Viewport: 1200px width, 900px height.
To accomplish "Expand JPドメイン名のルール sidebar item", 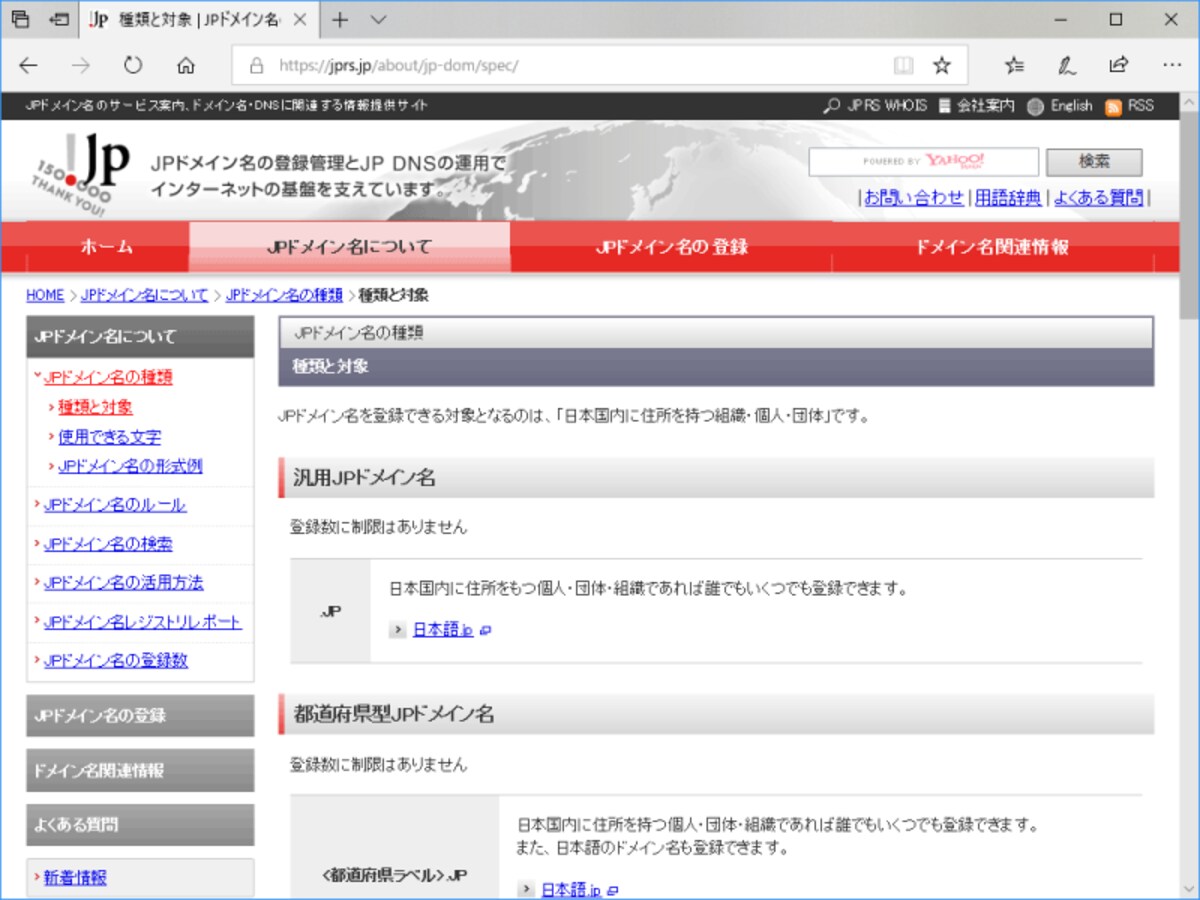I will point(114,505).
